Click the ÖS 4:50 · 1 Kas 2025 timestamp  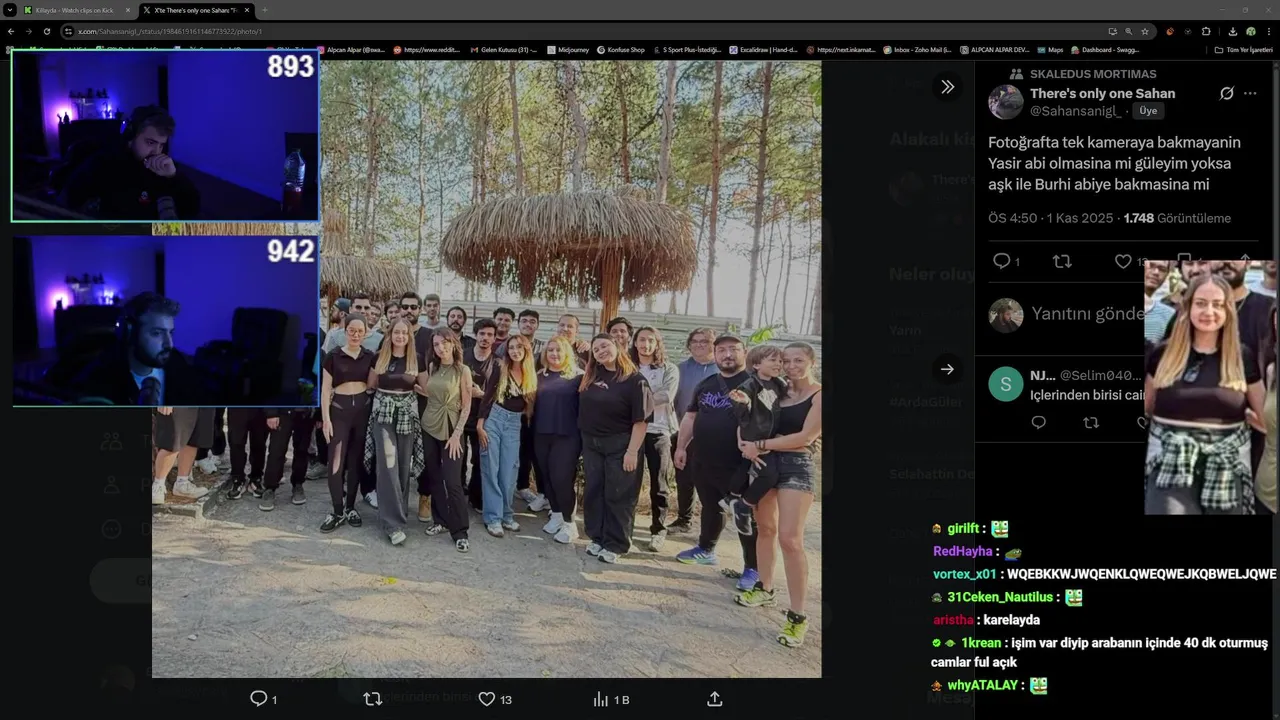click(x=1050, y=218)
